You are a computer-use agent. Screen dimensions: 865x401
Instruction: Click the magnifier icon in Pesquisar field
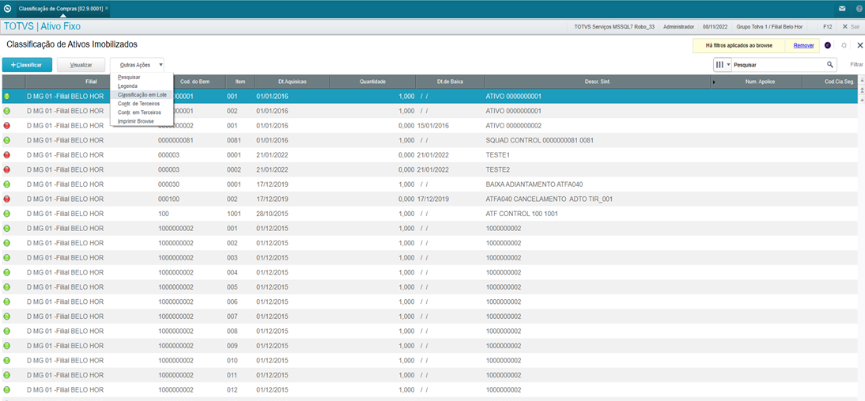(x=830, y=65)
